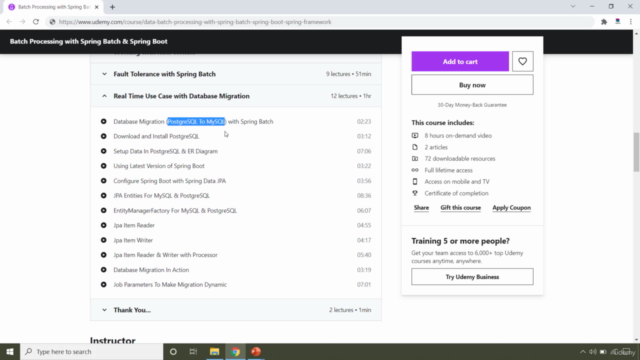Viewport: 640px width, 360px height.
Task: Open Windows Start menu
Action: [x=10, y=351]
